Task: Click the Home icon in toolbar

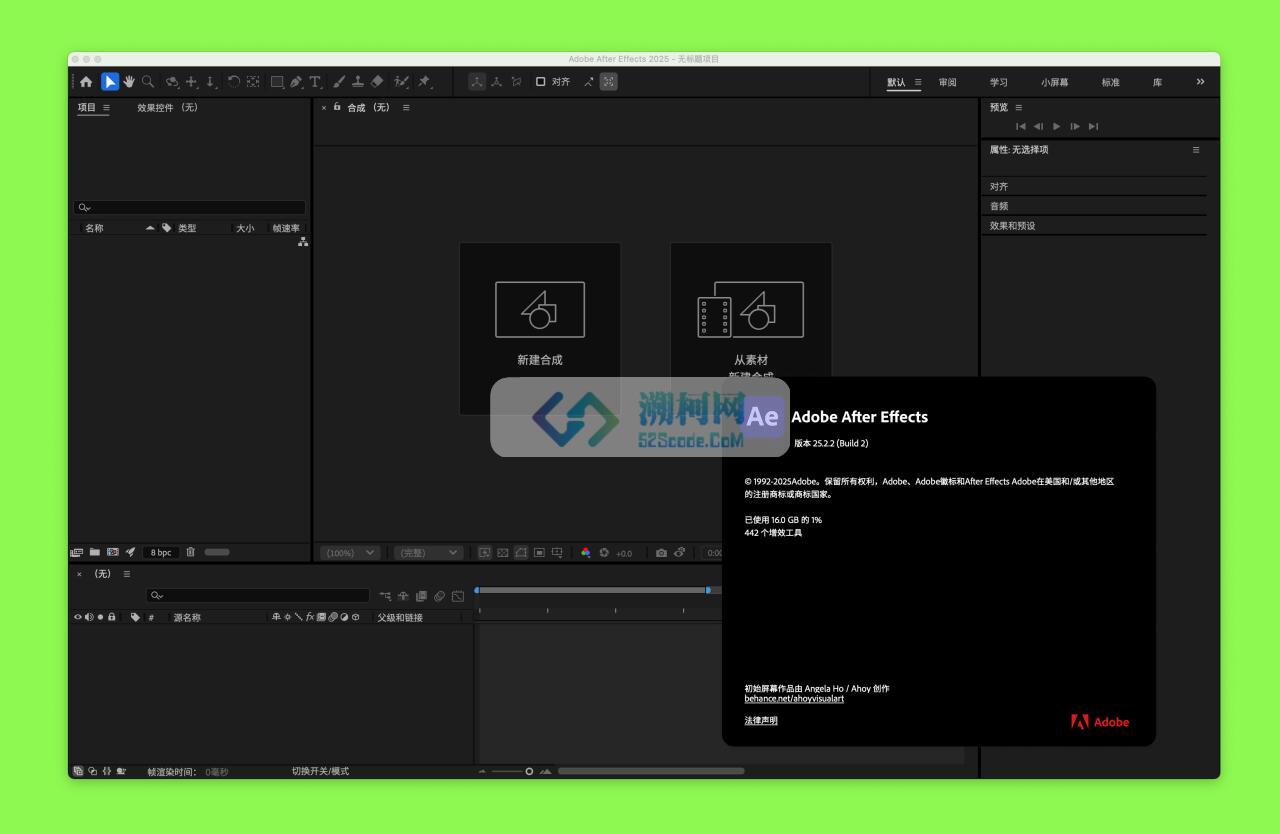Action: tap(86, 82)
